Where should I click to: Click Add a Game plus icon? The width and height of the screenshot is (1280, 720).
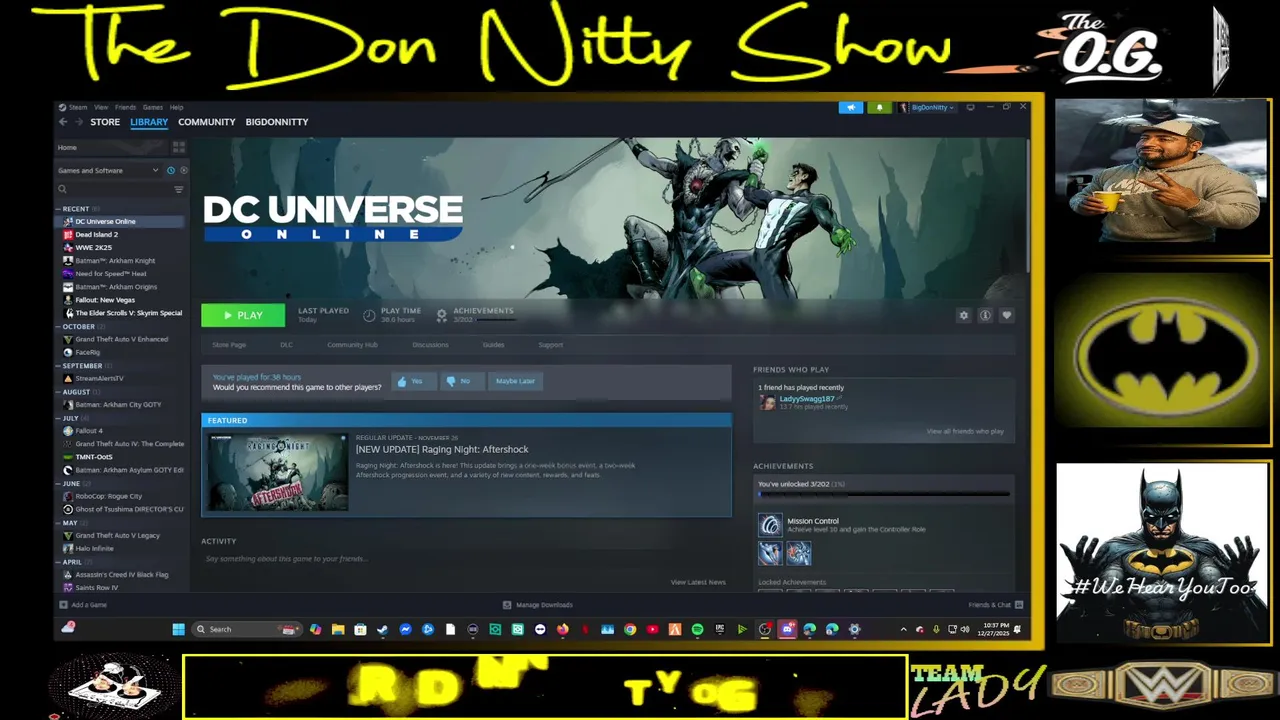click(64, 605)
